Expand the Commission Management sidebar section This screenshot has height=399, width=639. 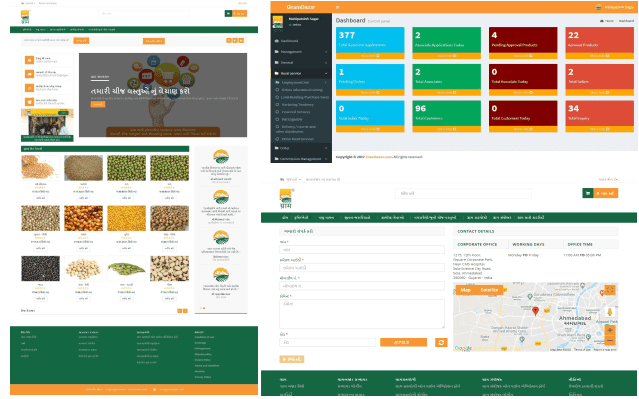[x=301, y=159]
